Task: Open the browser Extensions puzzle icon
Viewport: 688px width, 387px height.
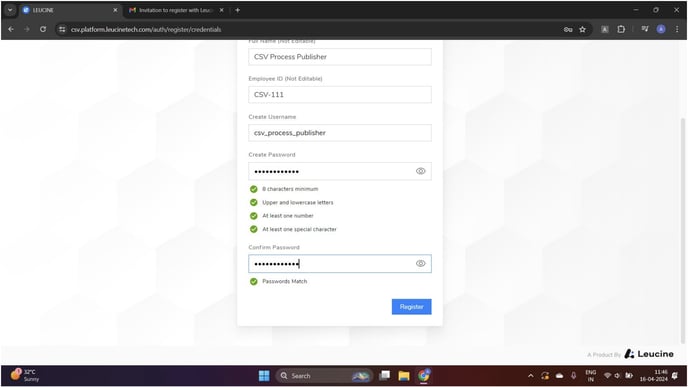Action: (621, 29)
